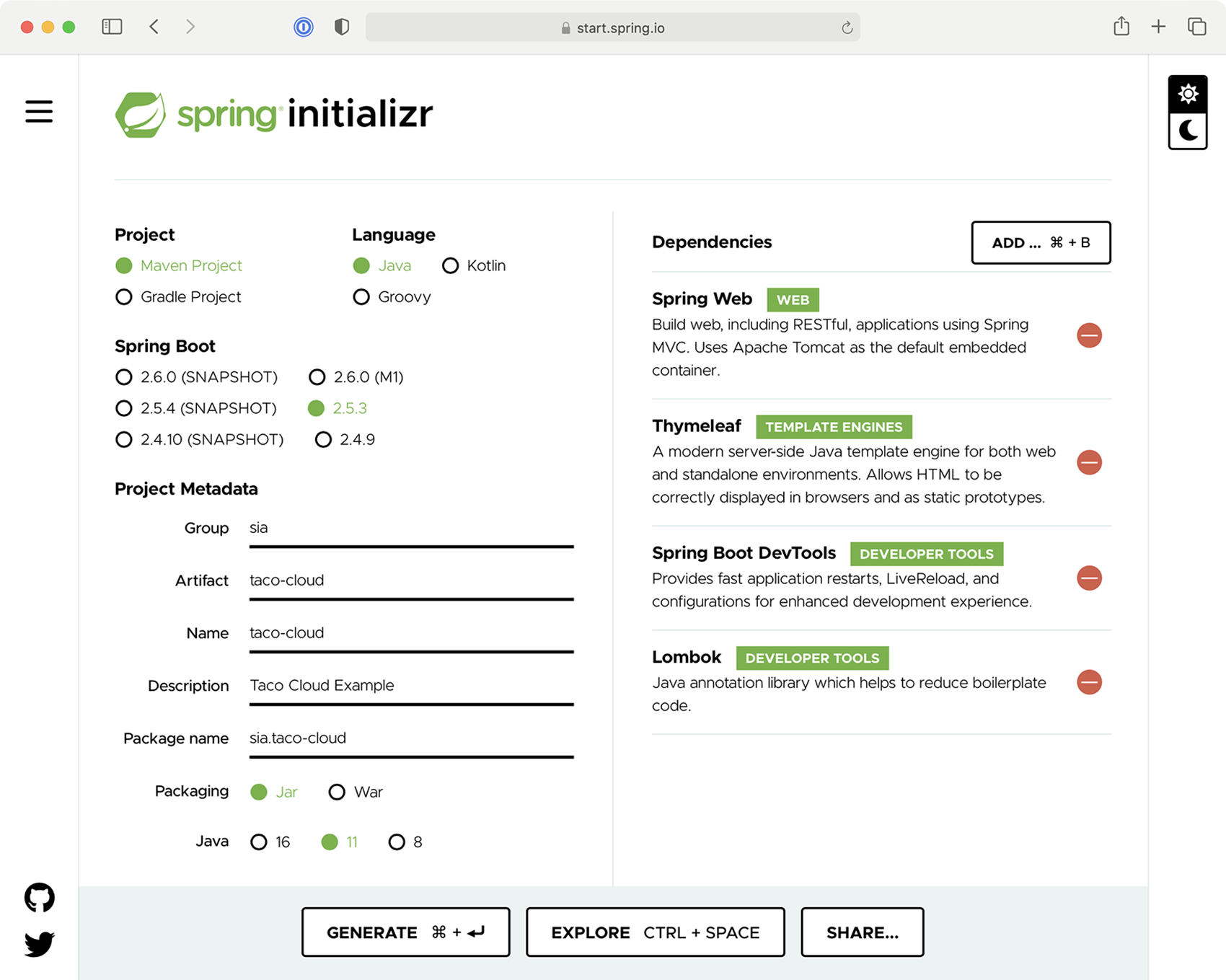Go forward in browser history
The image size is (1226, 980).
[x=190, y=27]
